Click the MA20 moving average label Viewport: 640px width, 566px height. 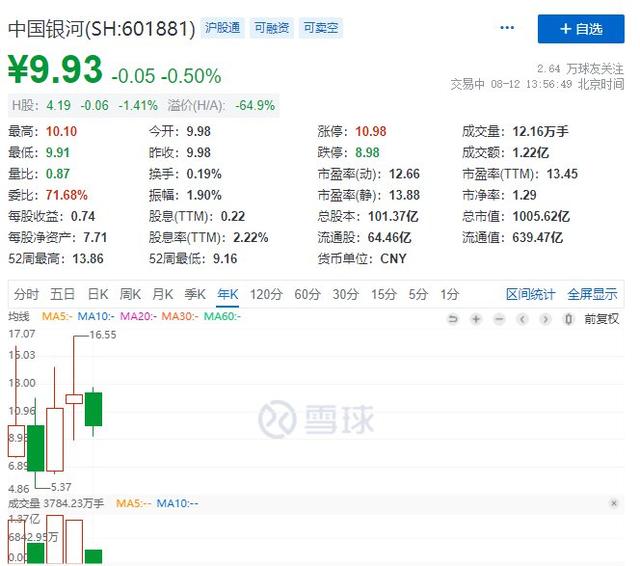[138, 316]
